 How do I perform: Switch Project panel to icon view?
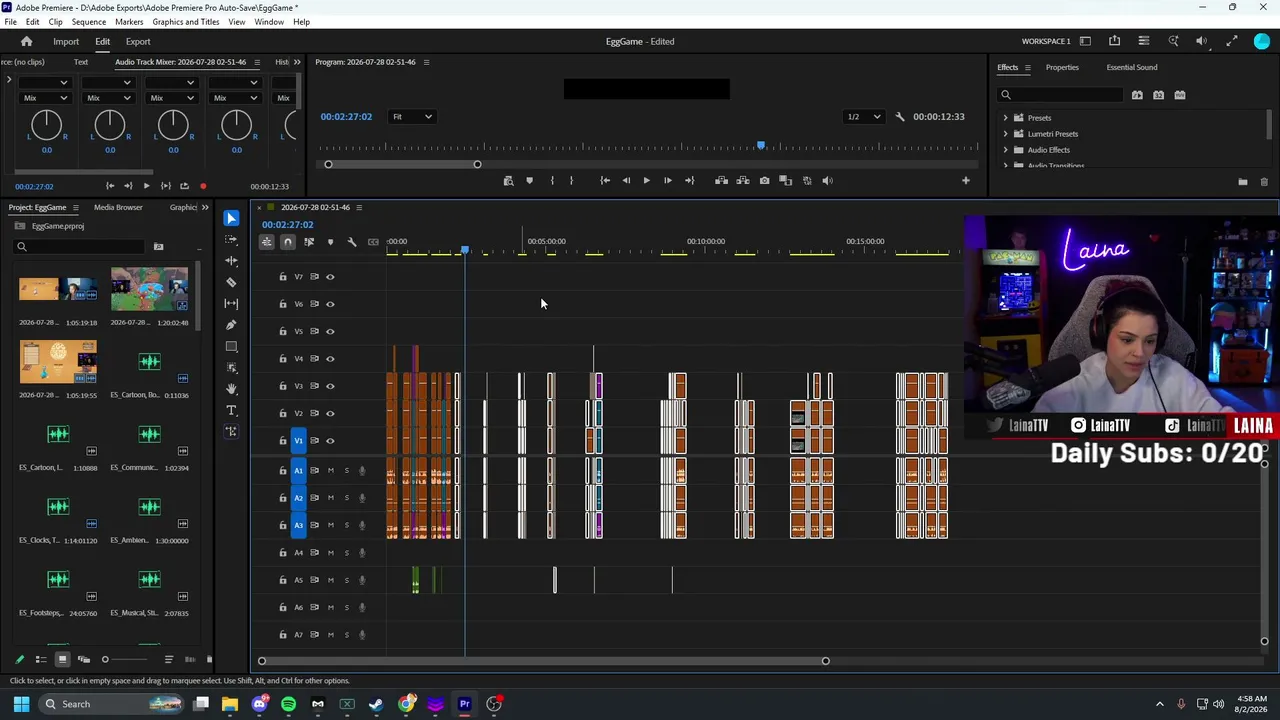(x=62, y=659)
